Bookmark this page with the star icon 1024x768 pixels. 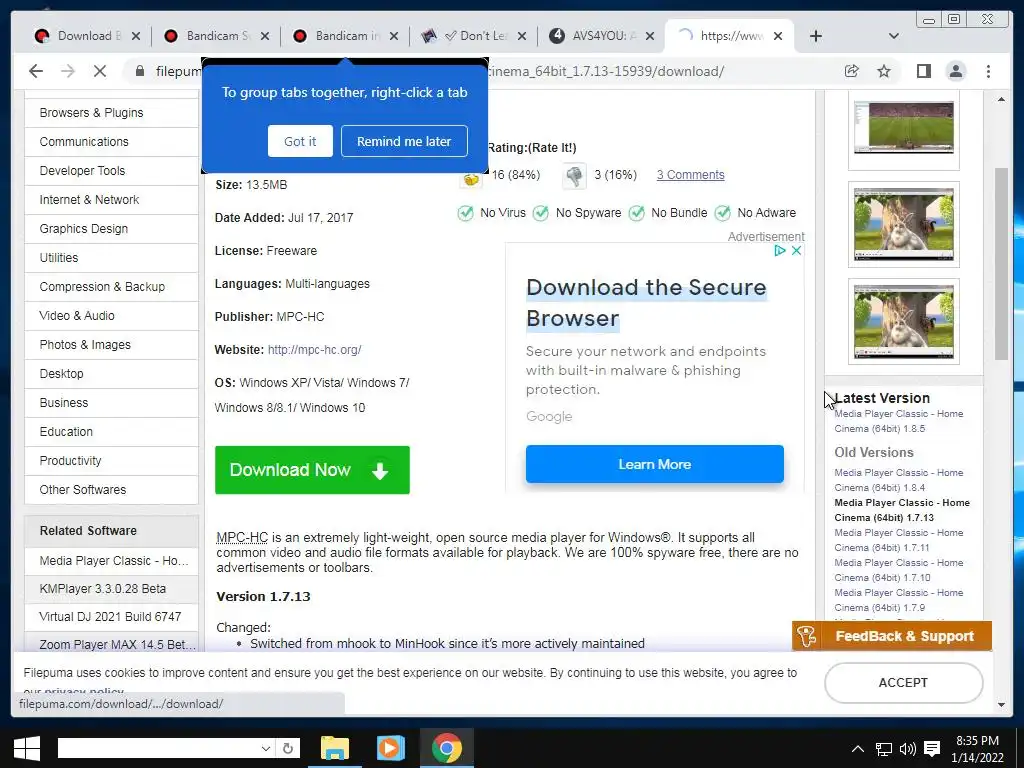pyautogui.click(x=884, y=71)
